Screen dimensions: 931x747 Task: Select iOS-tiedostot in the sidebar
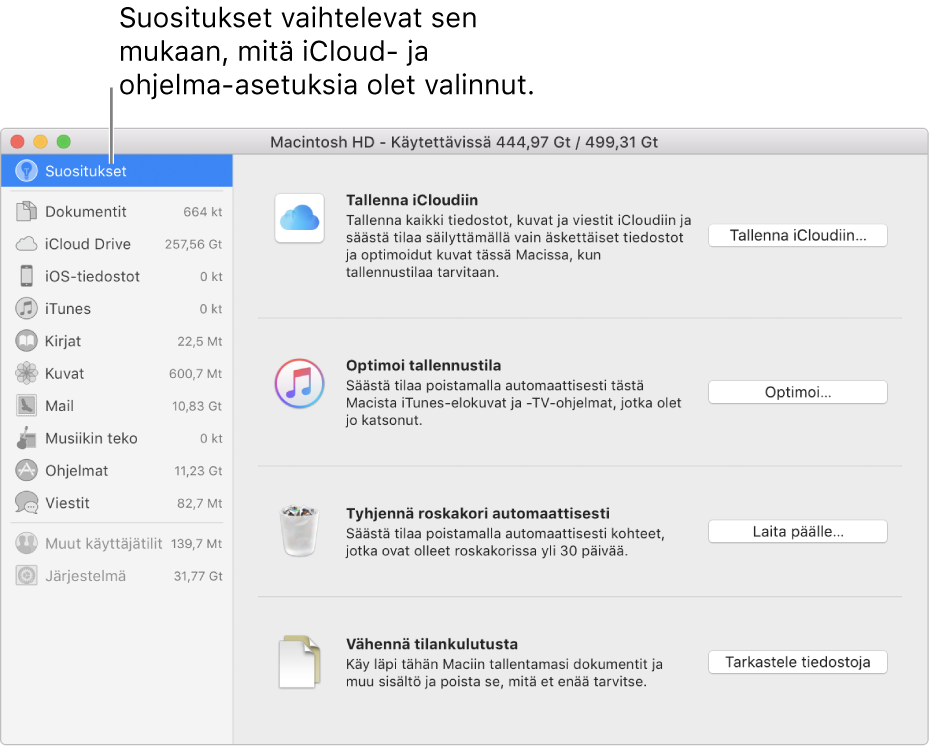pyautogui.click(x=117, y=276)
